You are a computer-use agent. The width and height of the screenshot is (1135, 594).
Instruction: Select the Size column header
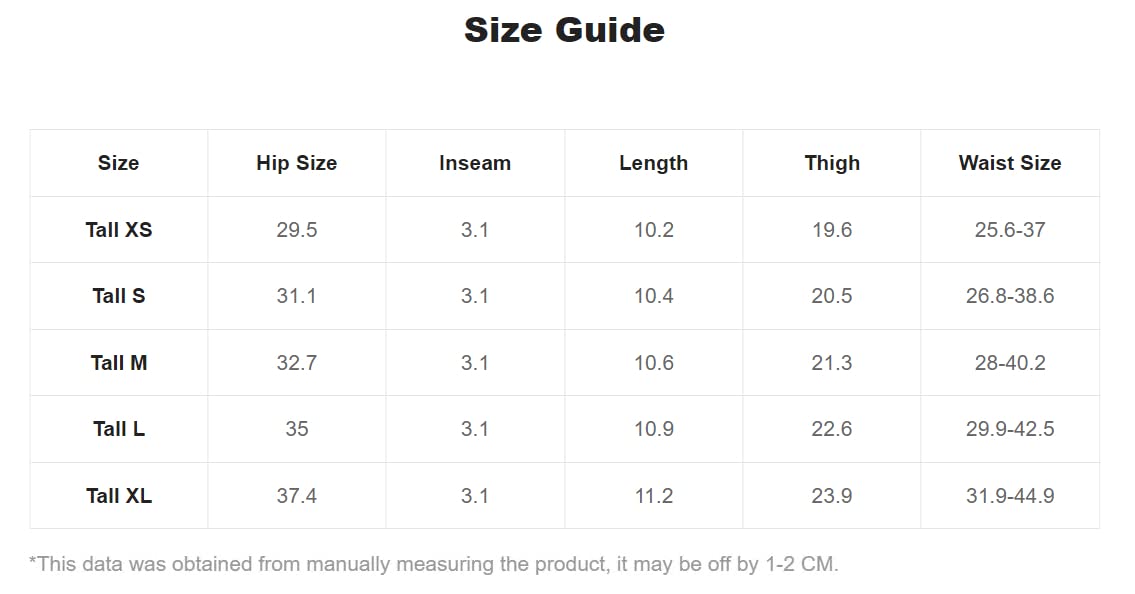(x=119, y=163)
